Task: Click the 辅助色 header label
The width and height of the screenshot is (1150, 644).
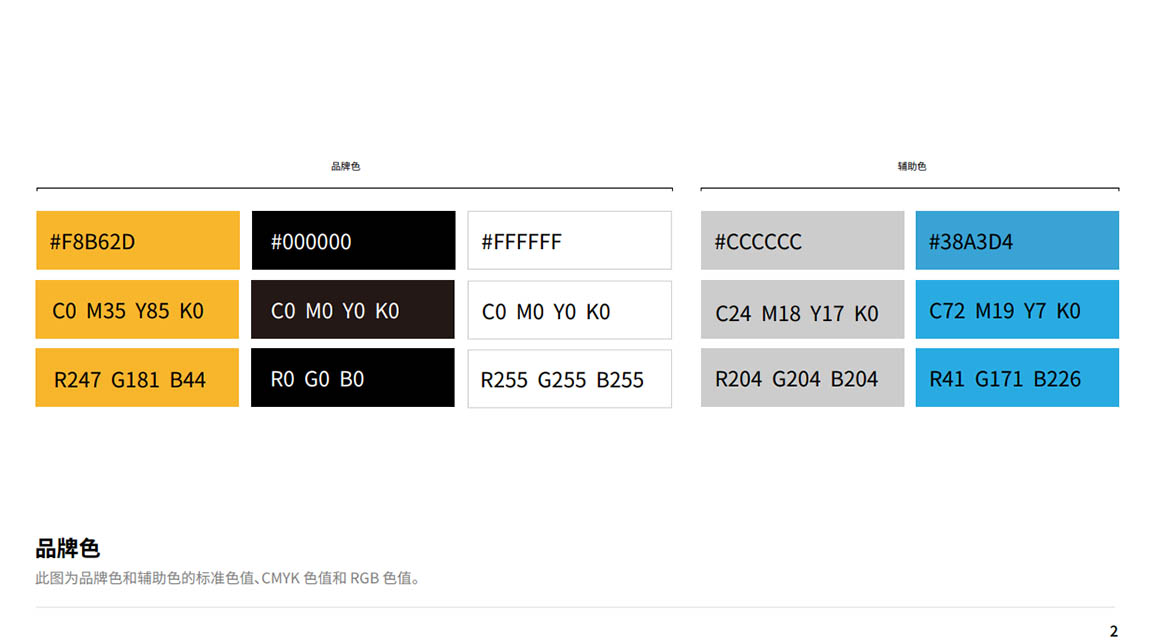Action: coord(912,167)
